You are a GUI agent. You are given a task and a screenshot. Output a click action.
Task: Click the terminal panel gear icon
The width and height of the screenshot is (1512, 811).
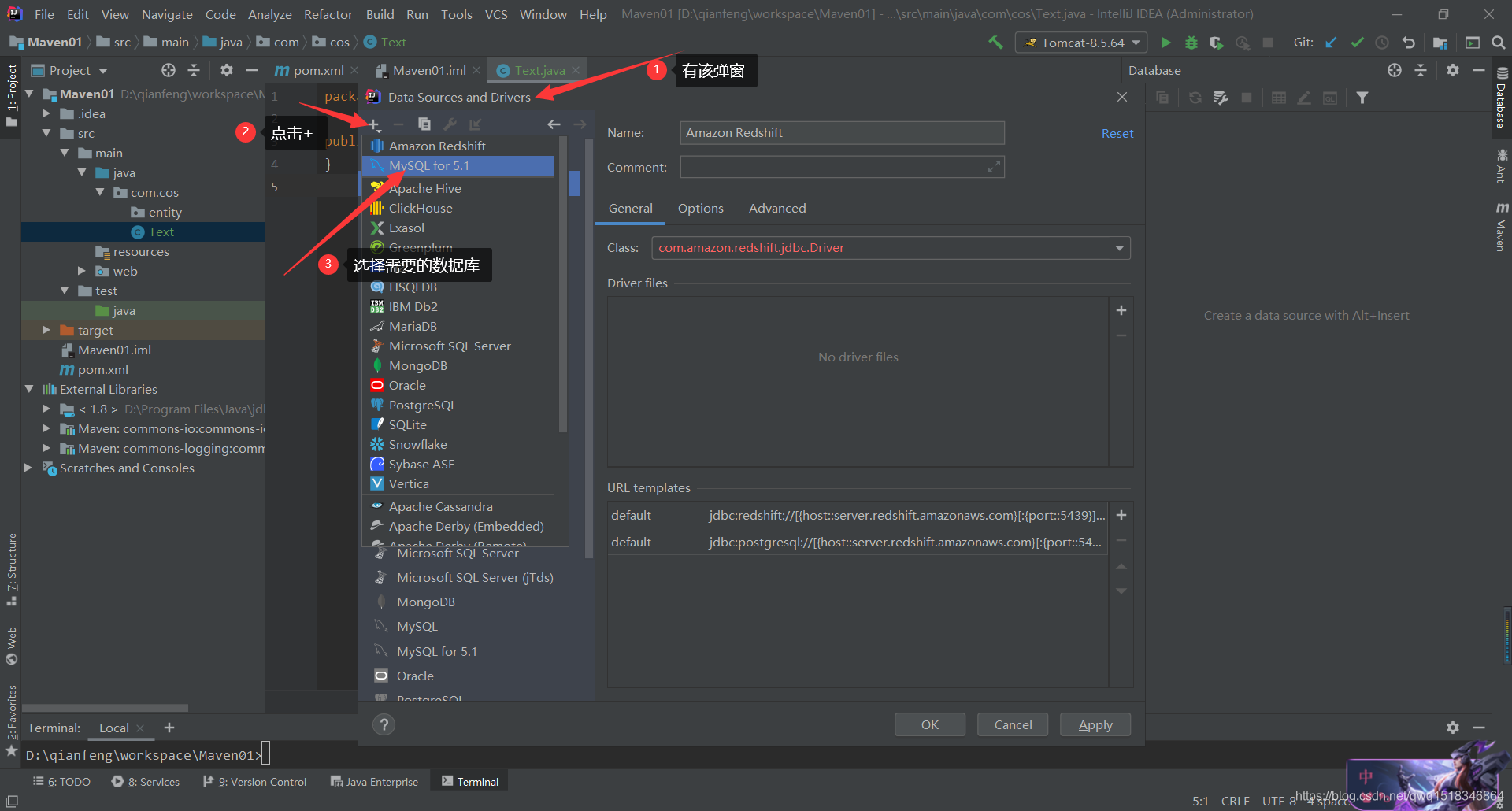[x=1453, y=728]
